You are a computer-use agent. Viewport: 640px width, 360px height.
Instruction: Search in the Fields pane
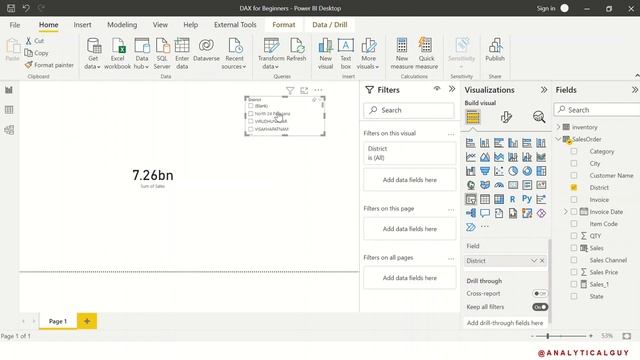(x=597, y=110)
